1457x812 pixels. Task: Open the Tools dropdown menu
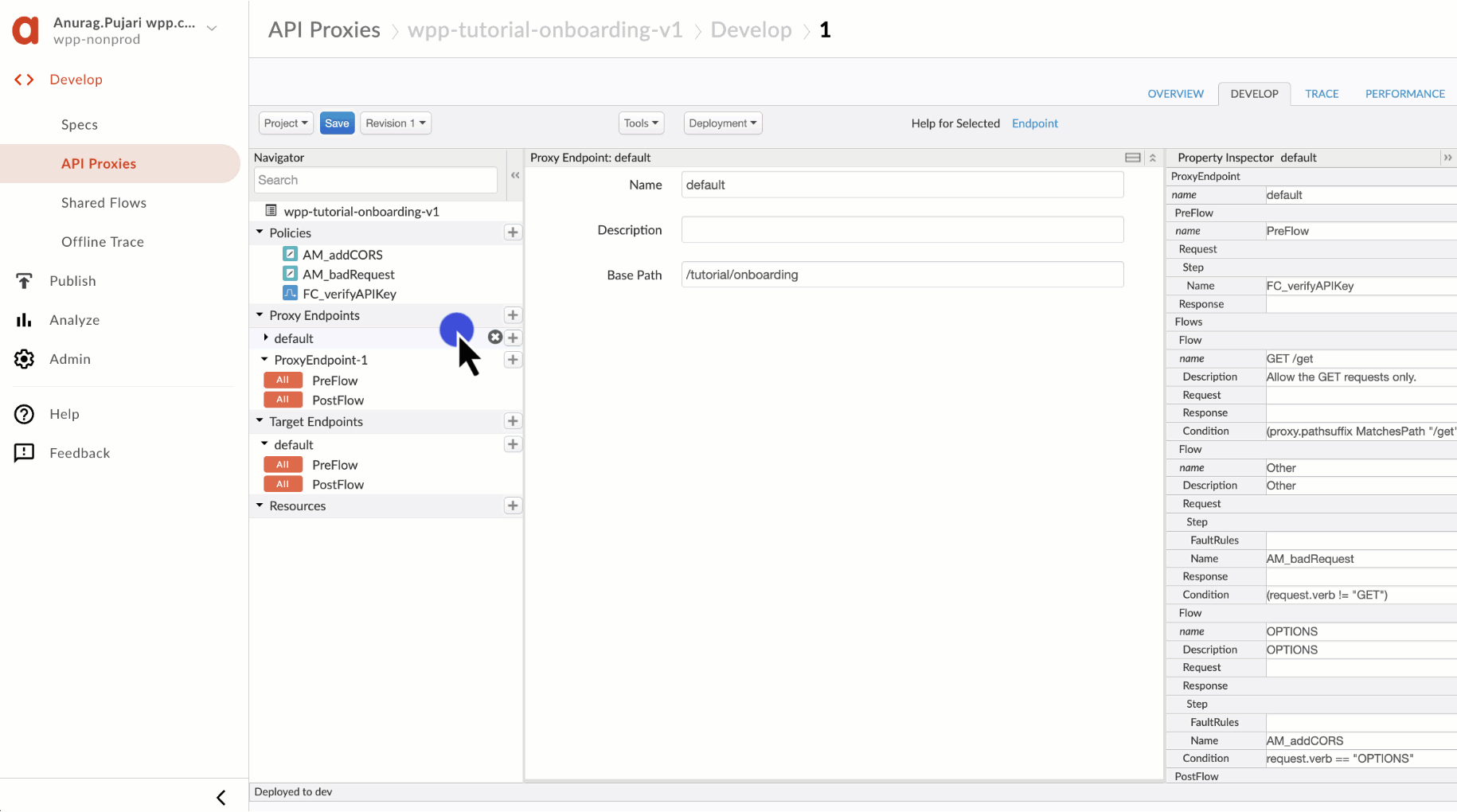pos(641,123)
